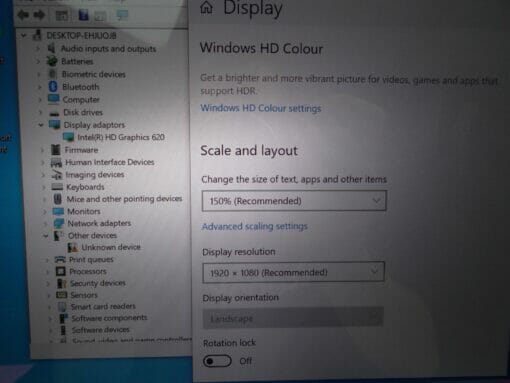The image size is (510, 383).
Task: Click the Computer monitor icon in device tree
Action: pos(54,99)
